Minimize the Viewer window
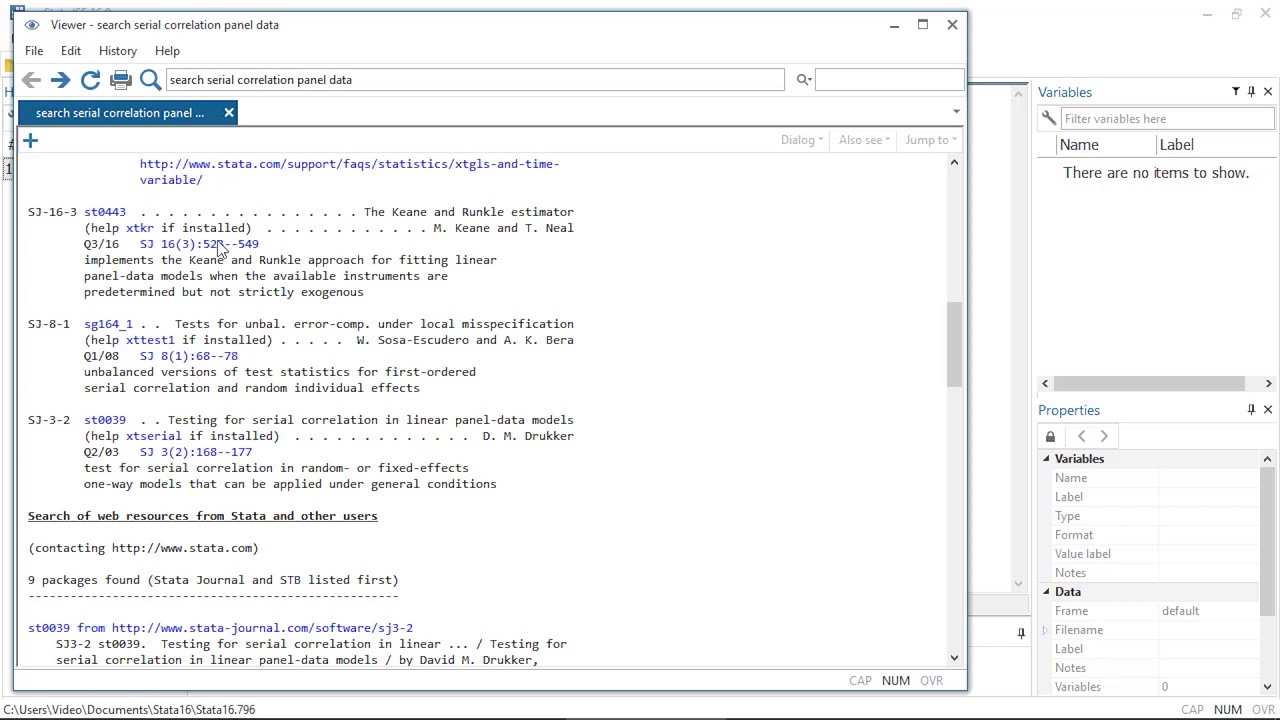1280x720 pixels. [894, 25]
